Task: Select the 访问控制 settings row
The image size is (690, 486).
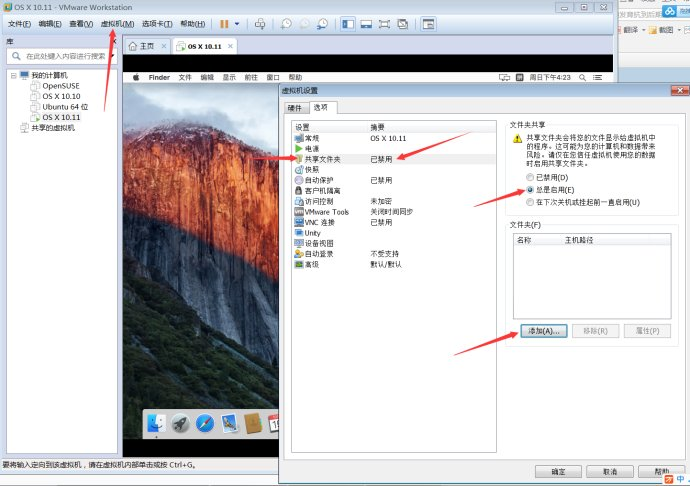Action: pyautogui.click(x=394, y=201)
